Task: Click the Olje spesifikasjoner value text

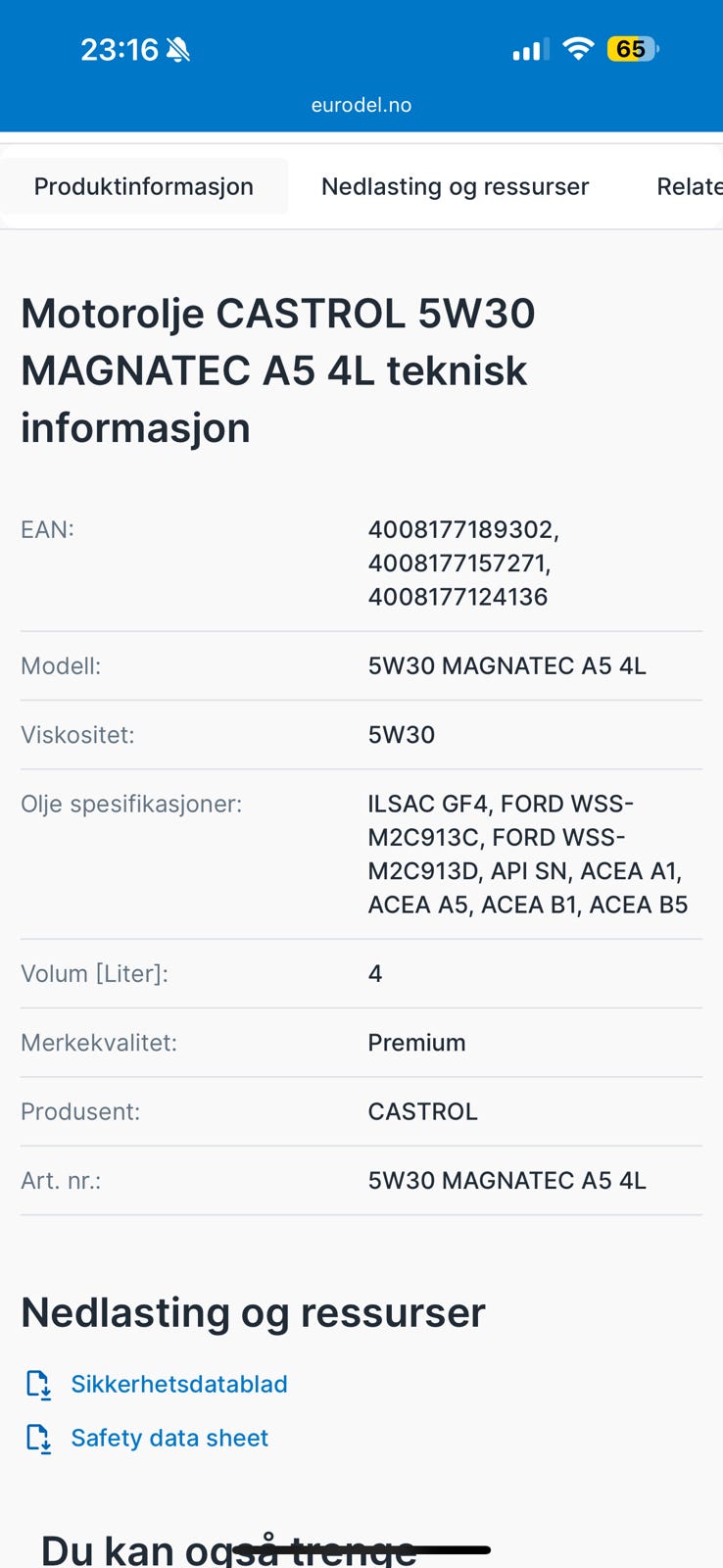Action: coord(527,854)
